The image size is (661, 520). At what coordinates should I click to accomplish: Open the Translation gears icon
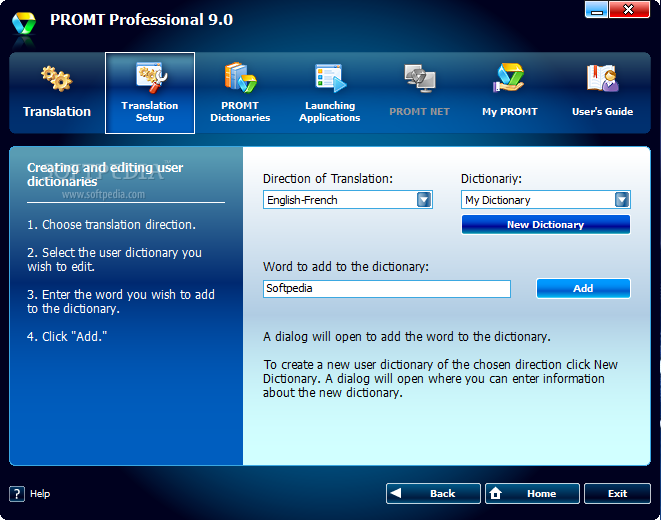(57, 79)
